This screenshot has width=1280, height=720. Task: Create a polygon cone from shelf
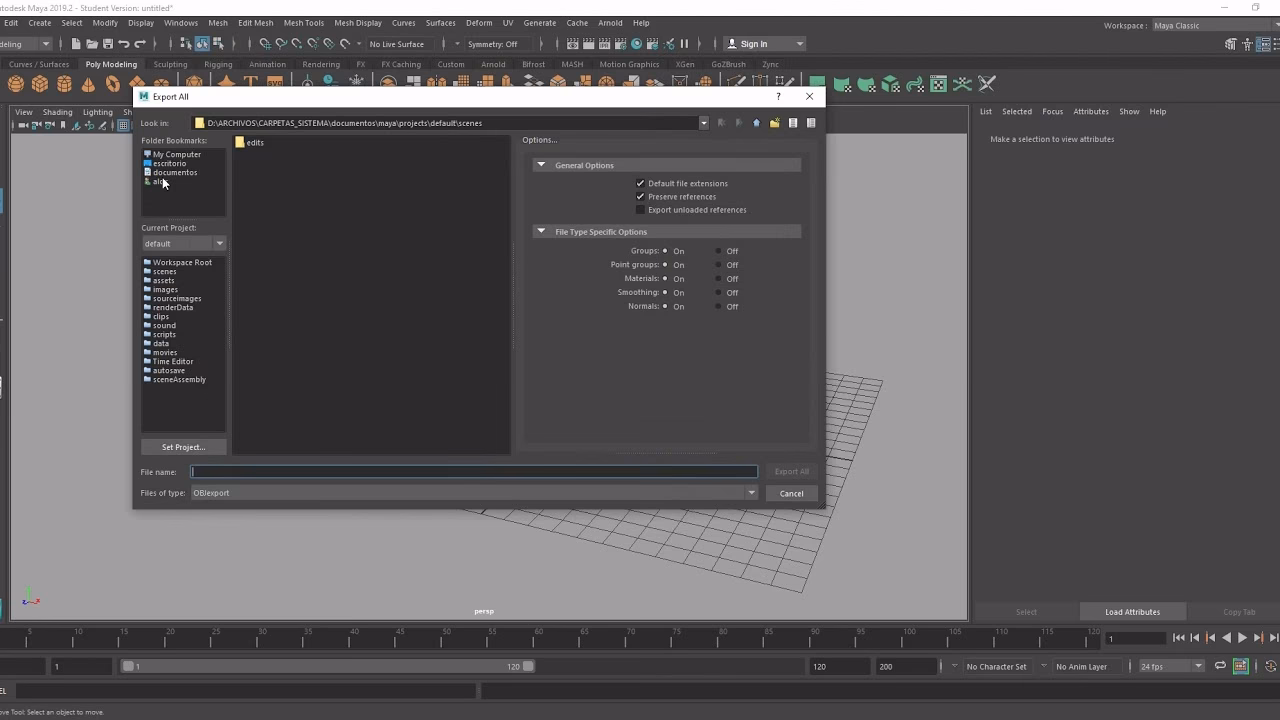click(x=89, y=84)
